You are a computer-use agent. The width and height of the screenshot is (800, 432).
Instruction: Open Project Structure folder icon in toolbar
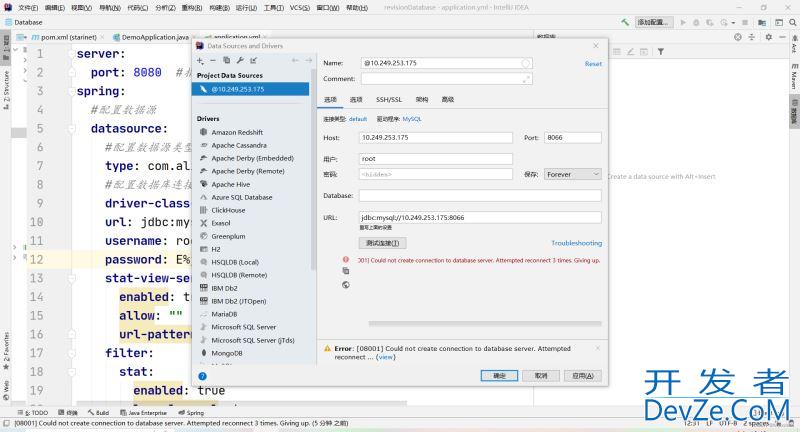pyautogui.click(x=762, y=22)
